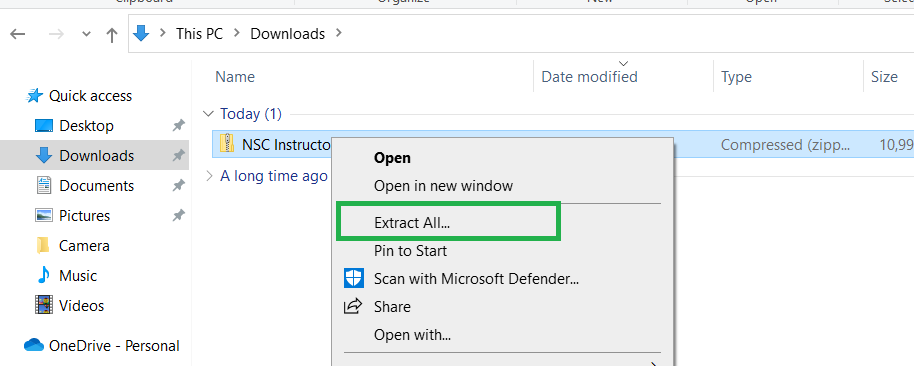Image resolution: width=914 pixels, height=366 pixels.
Task: Click the Pictures icon in sidebar
Action: pyautogui.click(x=44, y=216)
